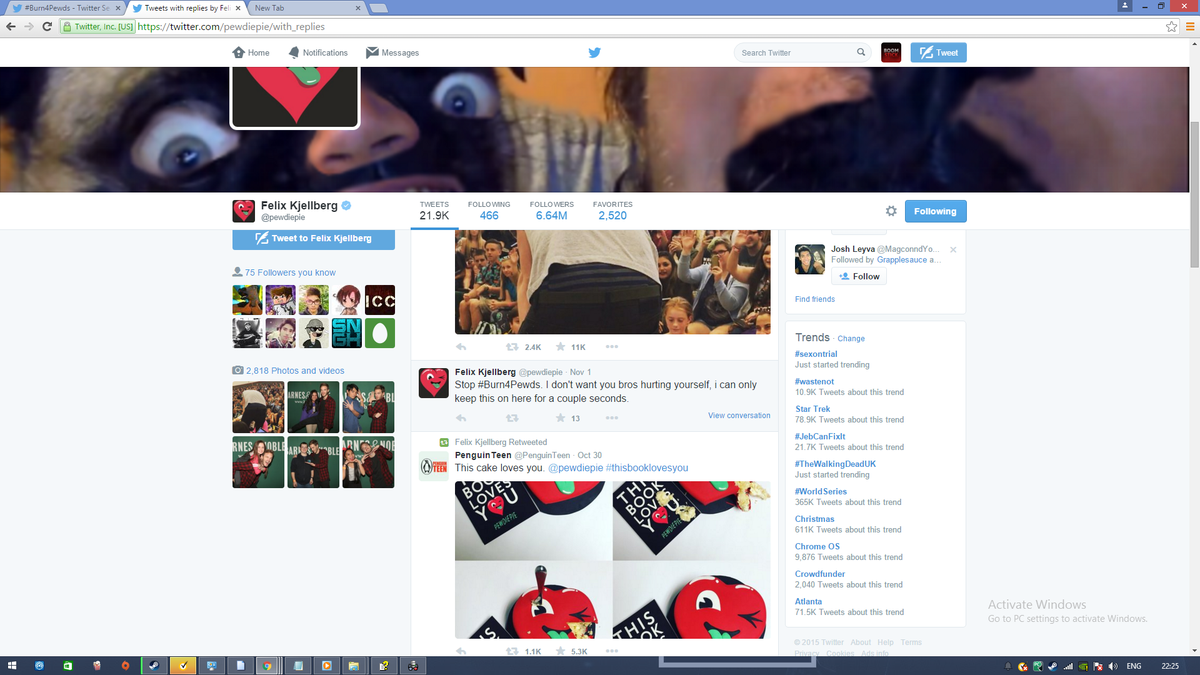Open the Windows Start button
This screenshot has height=675, width=1200.
tap(13, 665)
